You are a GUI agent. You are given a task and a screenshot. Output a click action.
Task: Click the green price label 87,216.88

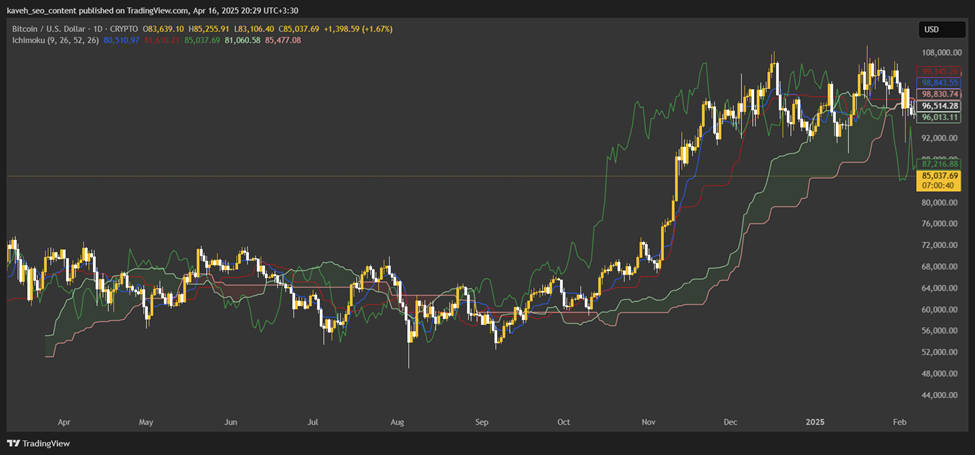click(x=940, y=164)
